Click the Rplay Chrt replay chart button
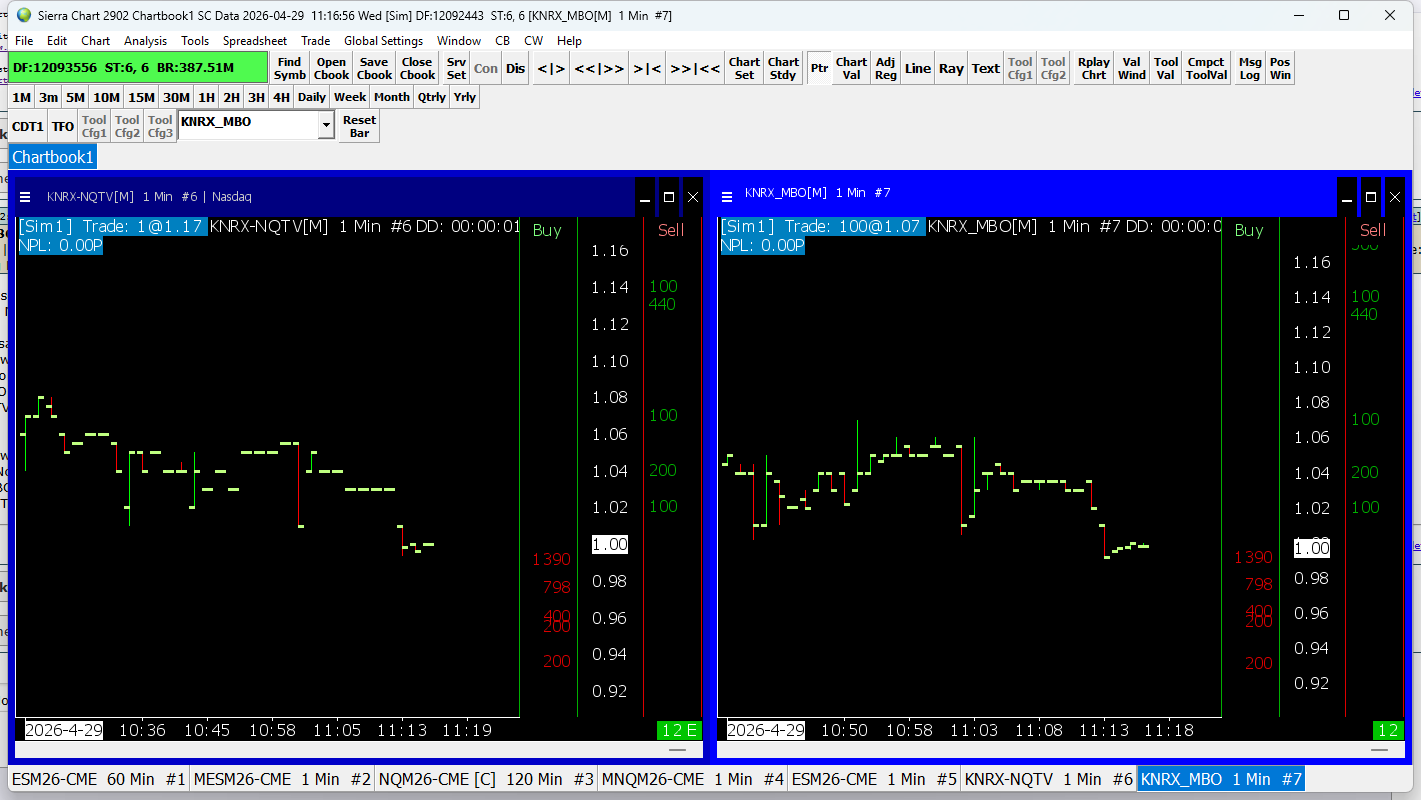The width and height of the screenshot is (1421, 800). point(1094,68)
